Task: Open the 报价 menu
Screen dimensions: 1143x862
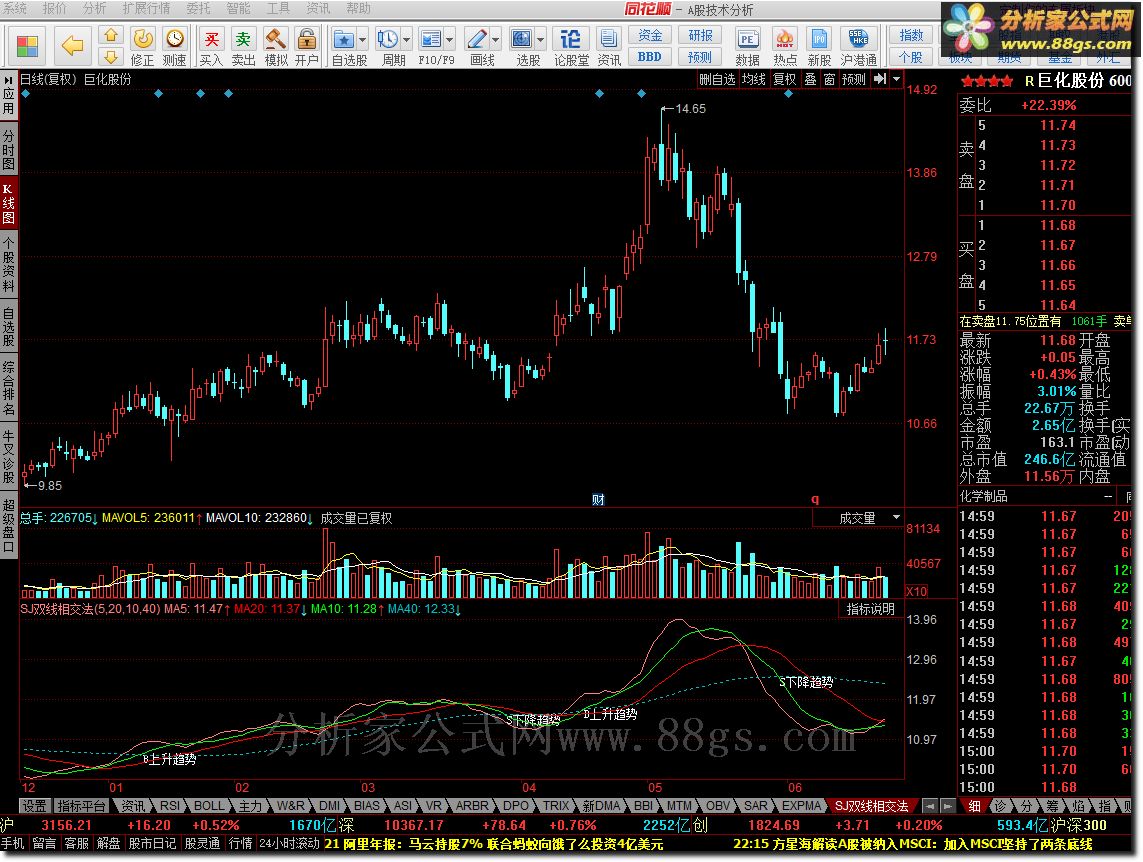Action: (x=55, y=8)
